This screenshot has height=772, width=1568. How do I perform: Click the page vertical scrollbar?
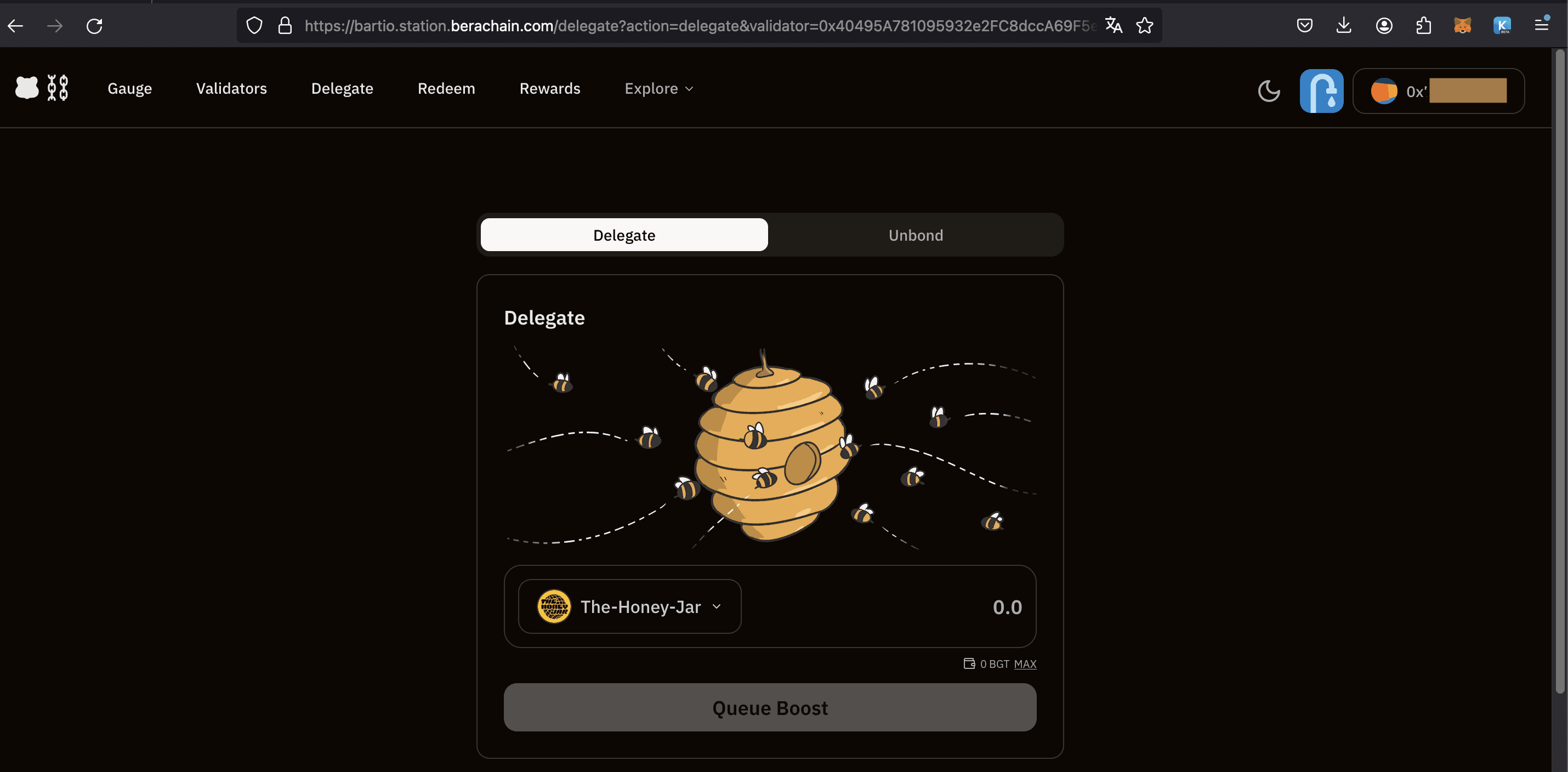[1559, 371]
